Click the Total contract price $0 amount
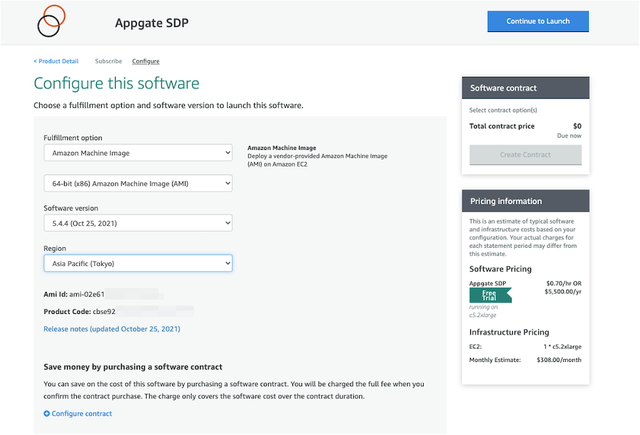This screenshot has width=640, height=435. [577, 126]
